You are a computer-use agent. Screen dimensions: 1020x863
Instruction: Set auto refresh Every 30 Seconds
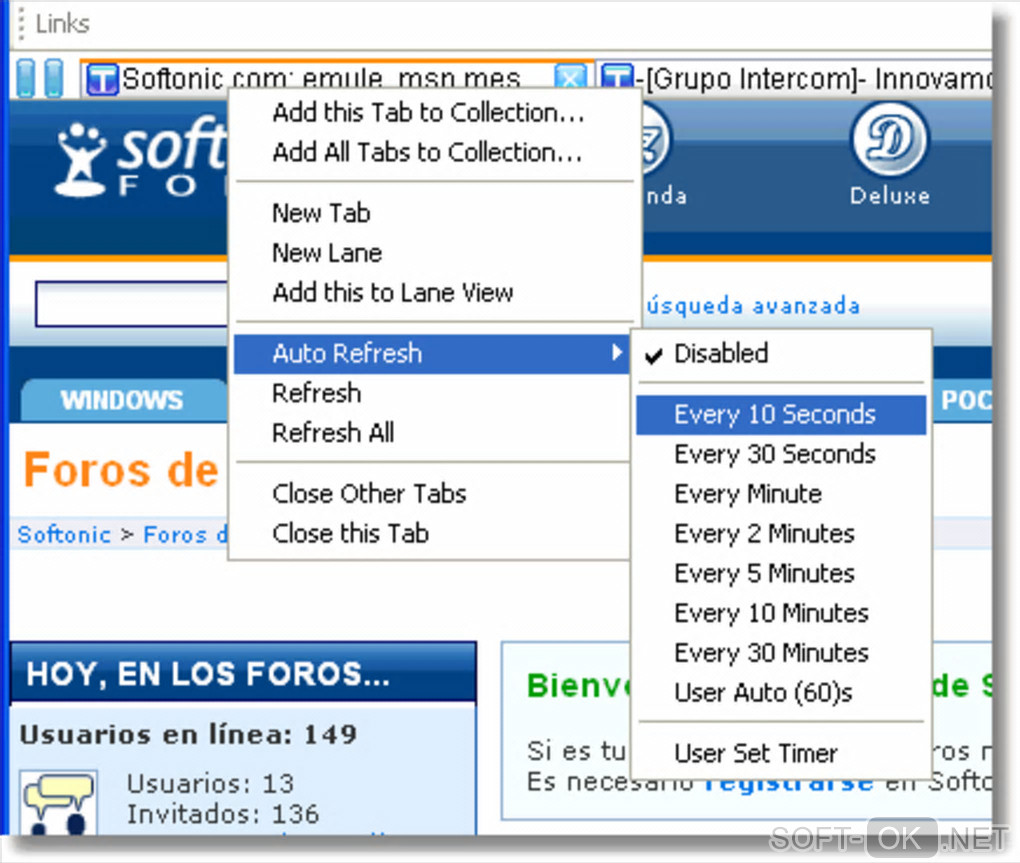(x=781, y=454)
